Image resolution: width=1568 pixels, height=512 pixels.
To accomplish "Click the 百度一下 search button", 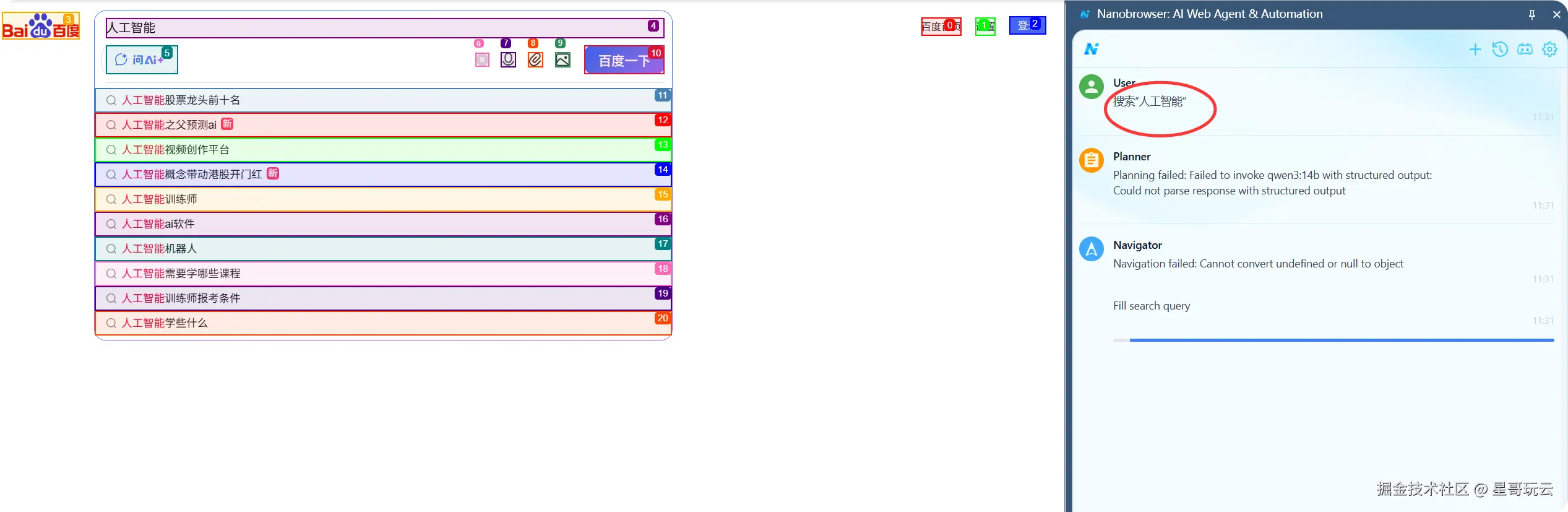I will point(624,60).
